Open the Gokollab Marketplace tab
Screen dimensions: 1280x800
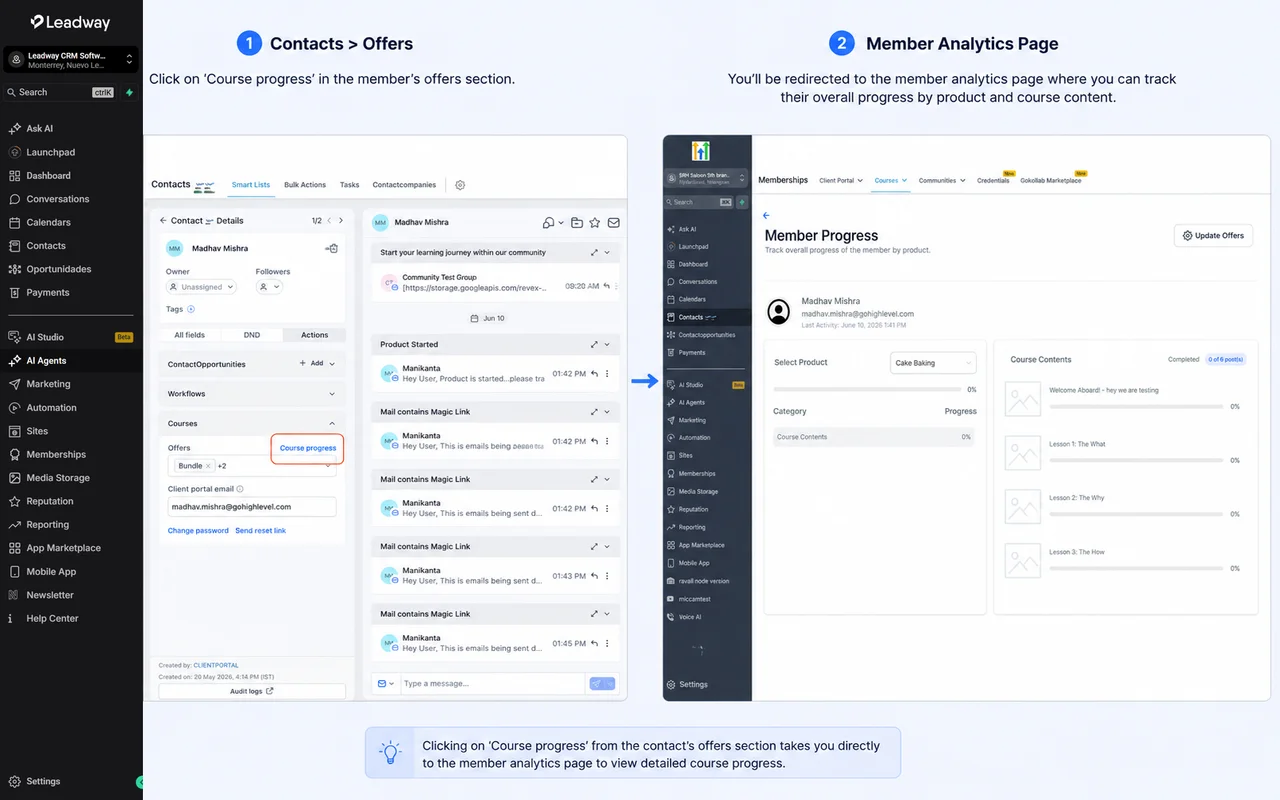(1051, 181)
